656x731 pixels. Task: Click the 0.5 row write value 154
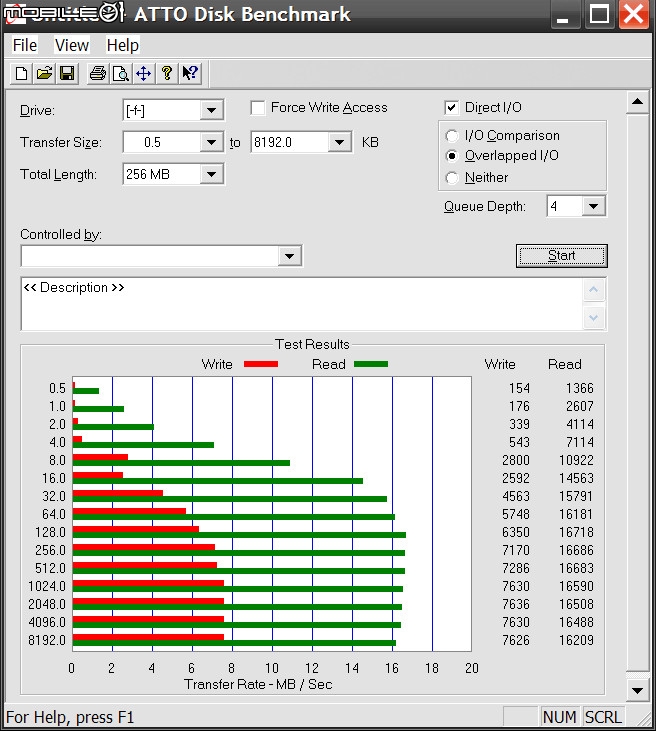pos(519,388)
